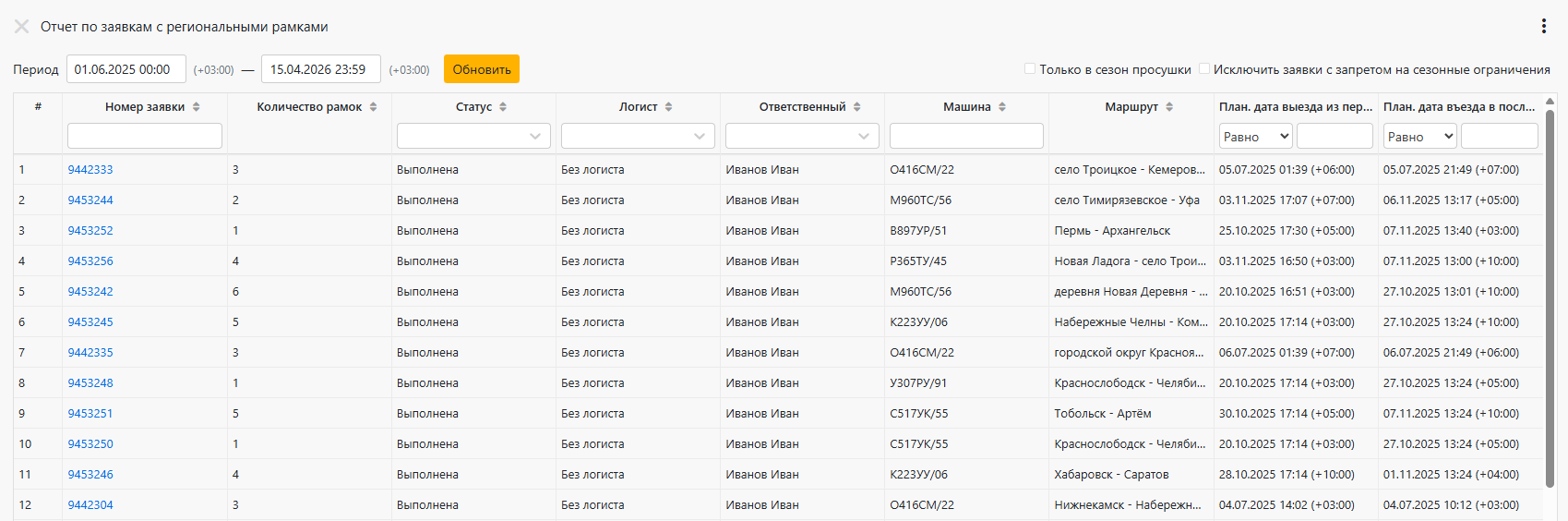
Task: Click the Обновить button
Action: (x=482, y=69)
